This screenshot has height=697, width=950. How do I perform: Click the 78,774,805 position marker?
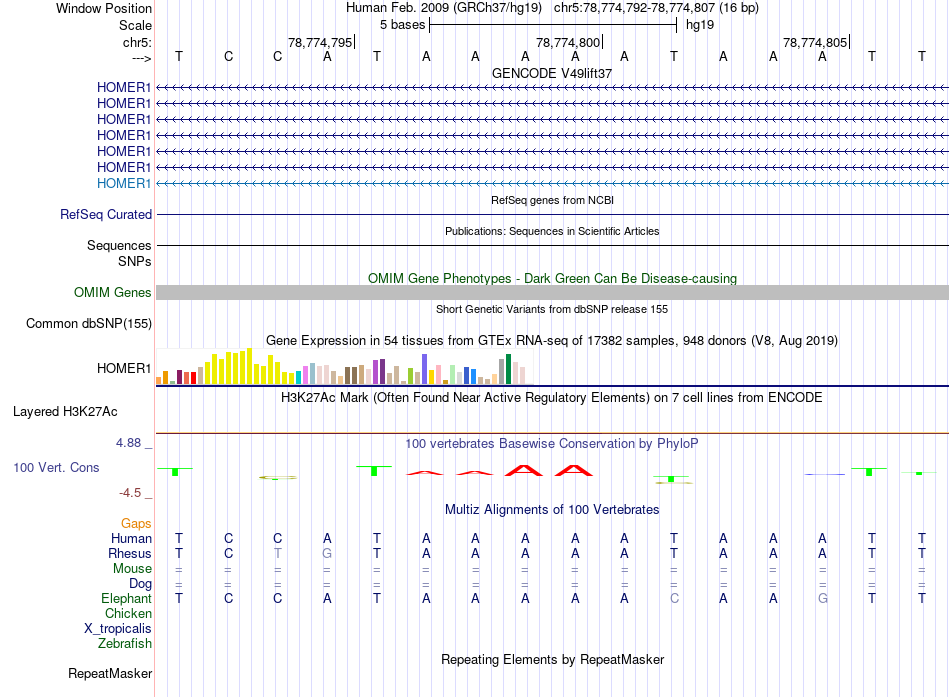point(815,42)
